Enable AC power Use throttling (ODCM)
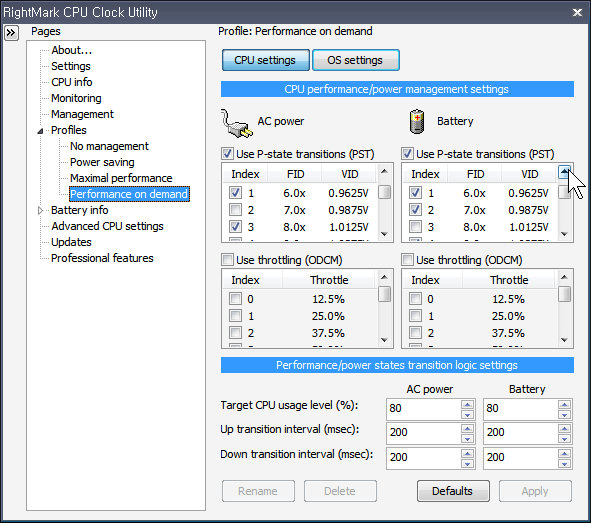Viewport: 591px width, 523px height. [228, 260]
